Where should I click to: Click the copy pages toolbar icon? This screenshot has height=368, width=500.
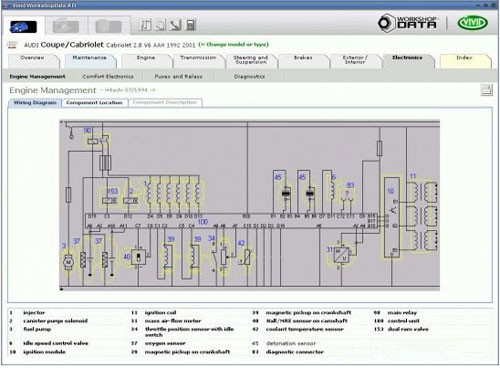pyautogui.click(x=161, y=25)
